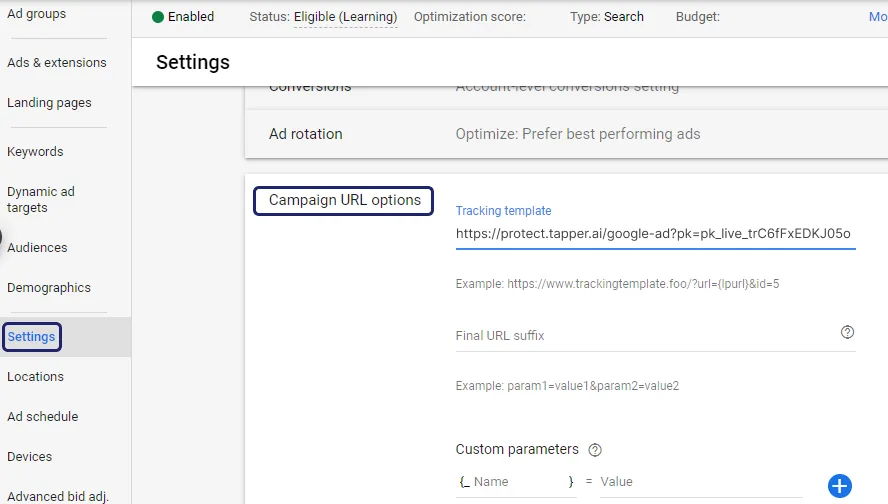Viewport: 888px width, 504px height.
Task: Open the Audiences page
Action: pyautogui.click(x=37, y=247)
